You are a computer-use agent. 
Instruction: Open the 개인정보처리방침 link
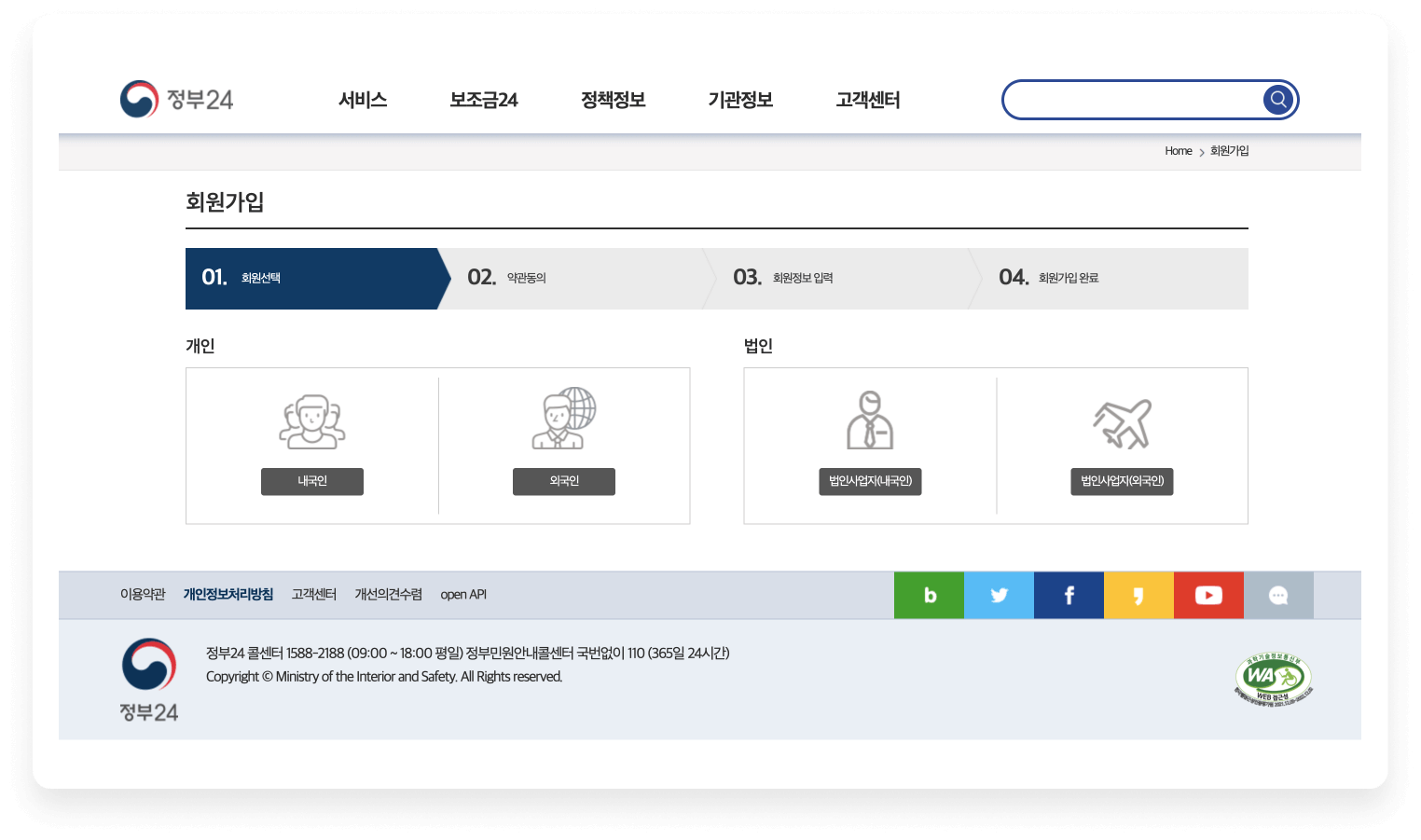coord(228,594)
